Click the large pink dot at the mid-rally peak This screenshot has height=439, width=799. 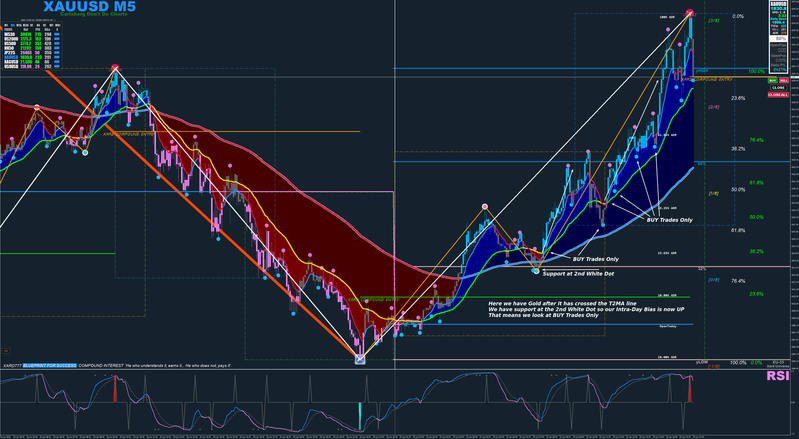click(485, 206)
